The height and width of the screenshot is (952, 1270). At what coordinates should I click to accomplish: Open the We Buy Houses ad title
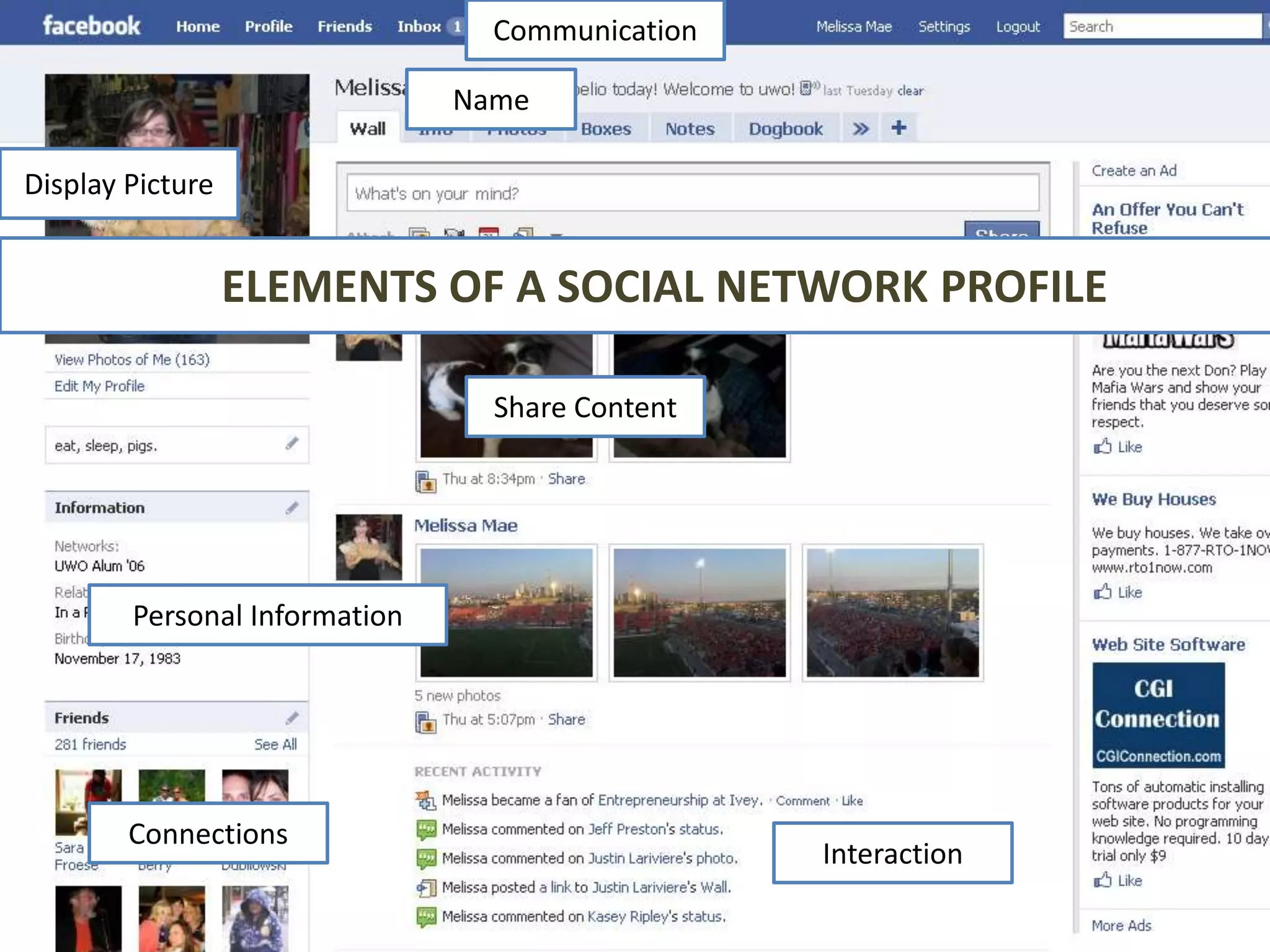click(x=1153, y=500)
